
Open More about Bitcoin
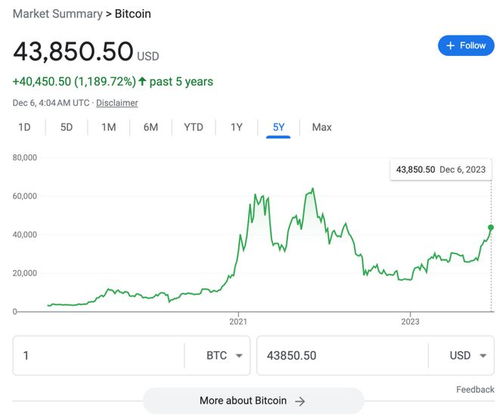(x=253, y=400)
